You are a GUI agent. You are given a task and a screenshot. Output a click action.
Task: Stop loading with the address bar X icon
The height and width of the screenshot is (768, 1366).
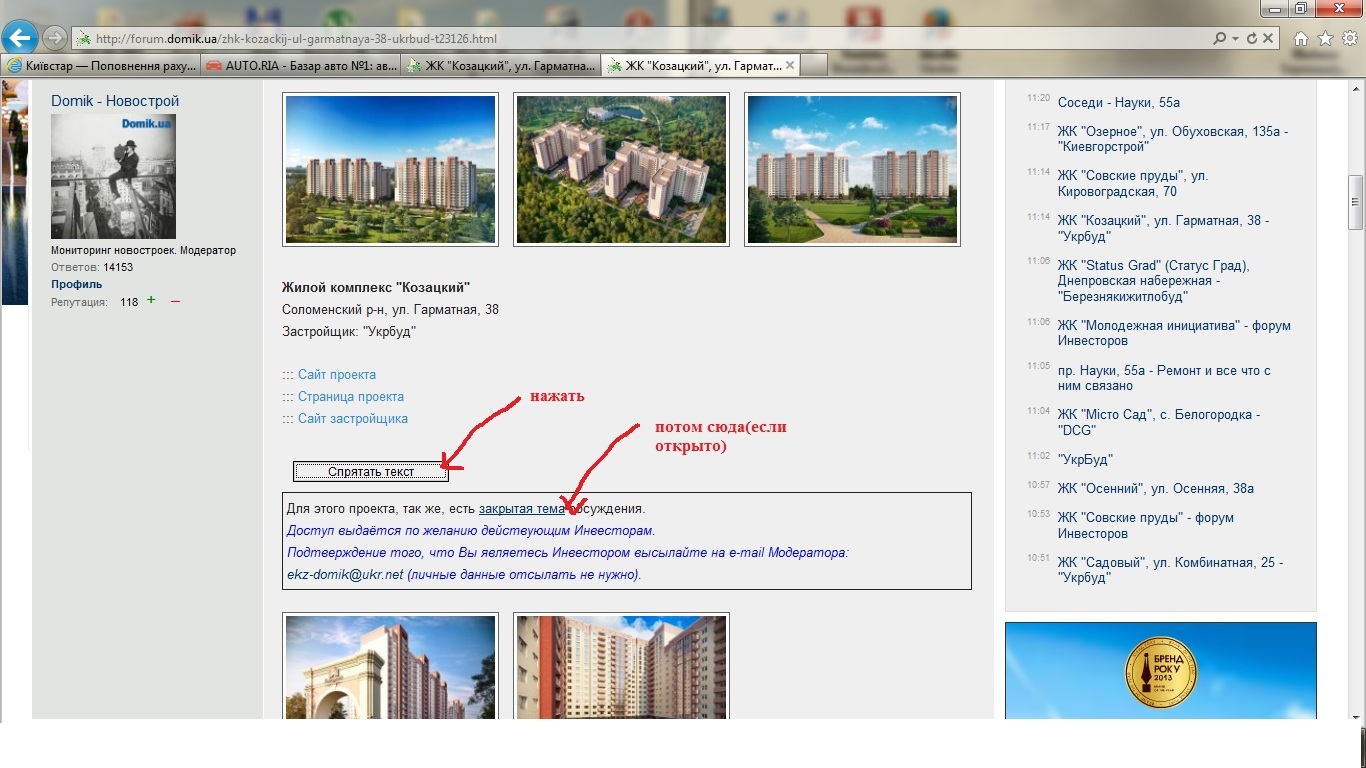pyautogui.click(x=1268, y=39)
